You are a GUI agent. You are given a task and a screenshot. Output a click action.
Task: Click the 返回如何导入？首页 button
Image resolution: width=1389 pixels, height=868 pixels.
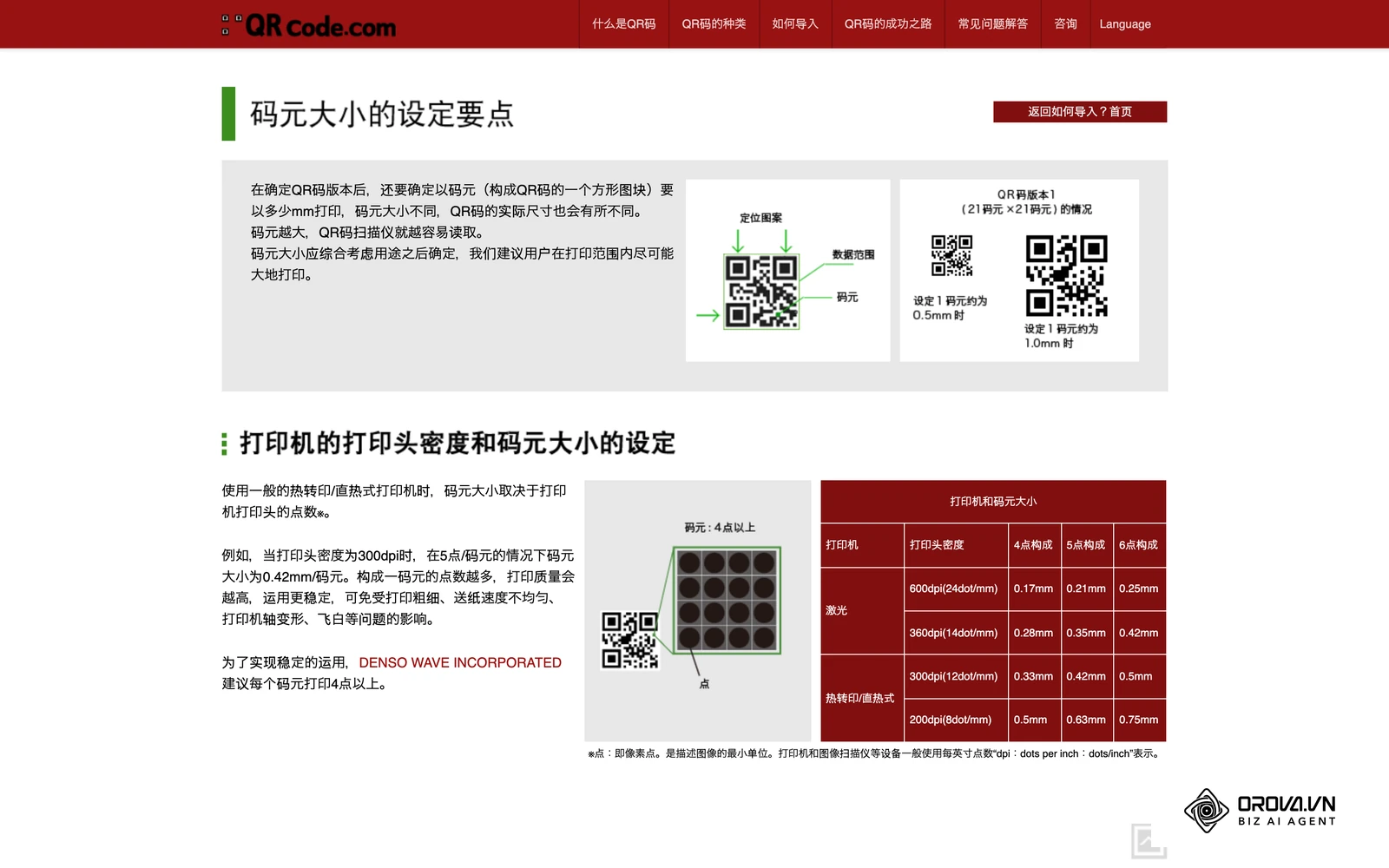point(1080,111)
